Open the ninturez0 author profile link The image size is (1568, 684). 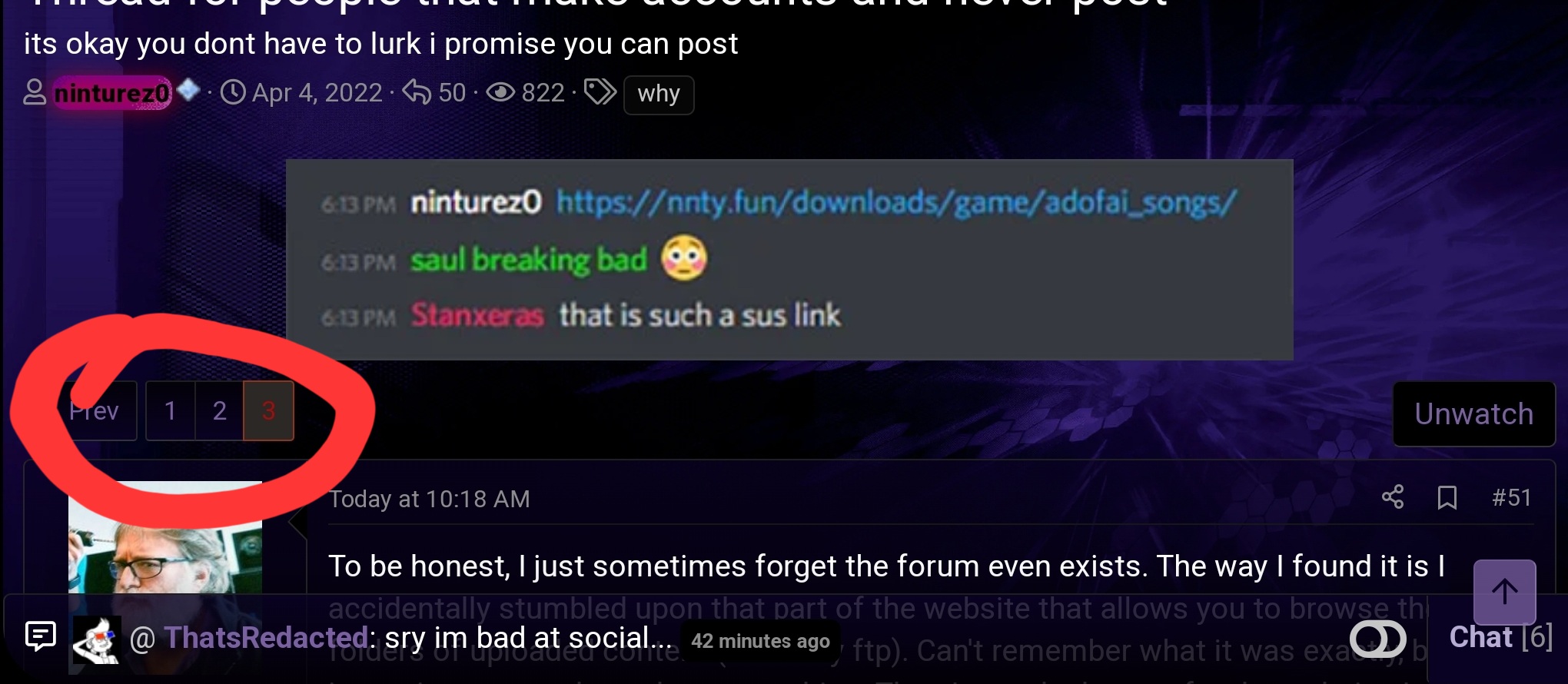(112, 93)
